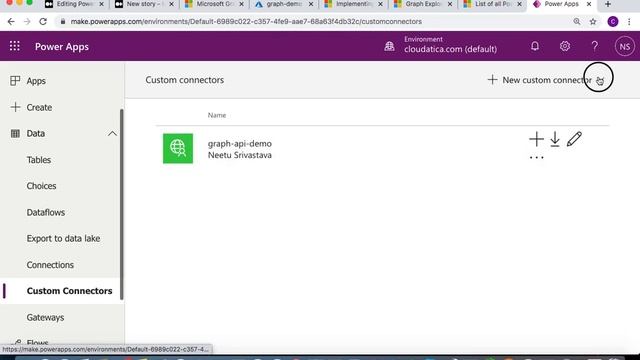Open the graph-api-demo connector name
This screenshot has height=360, width=640.
point(240,144)
